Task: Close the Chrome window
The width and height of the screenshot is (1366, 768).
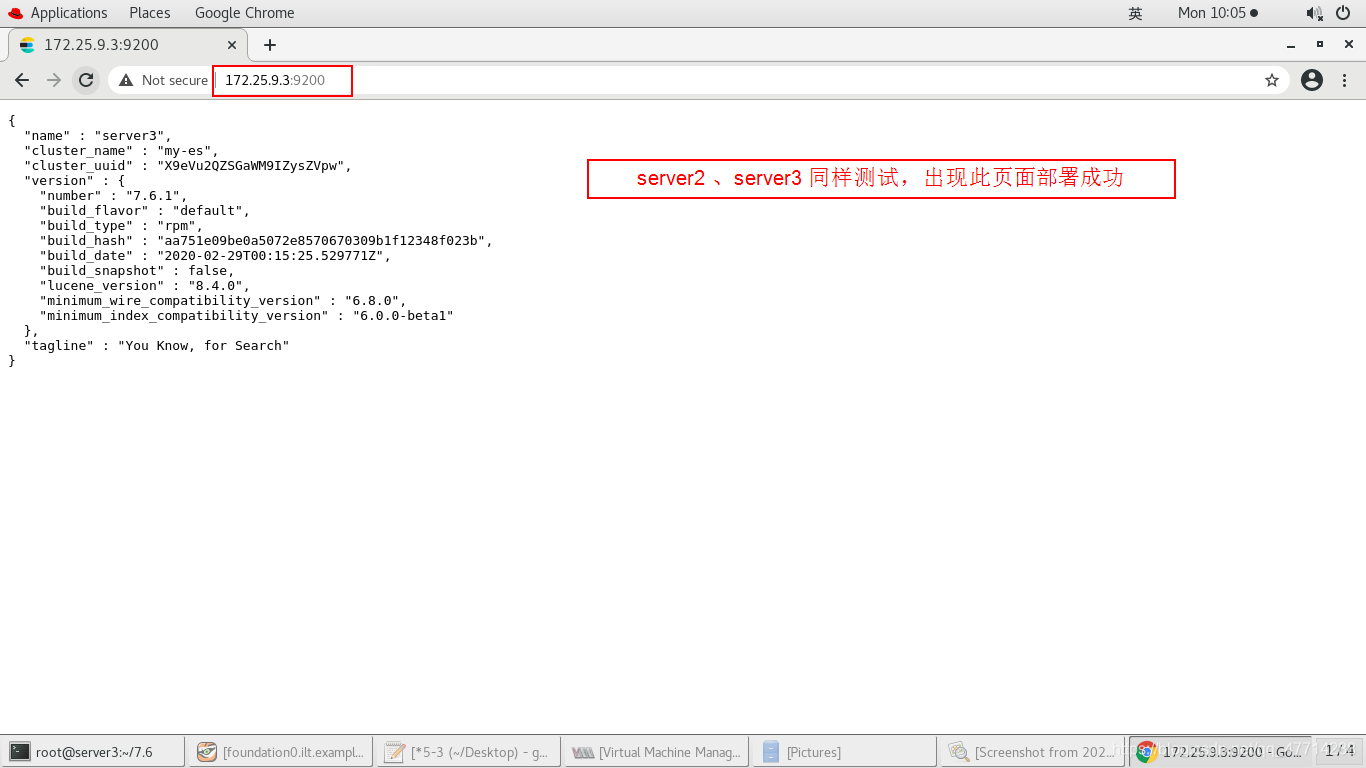Action: [1348, 45]
